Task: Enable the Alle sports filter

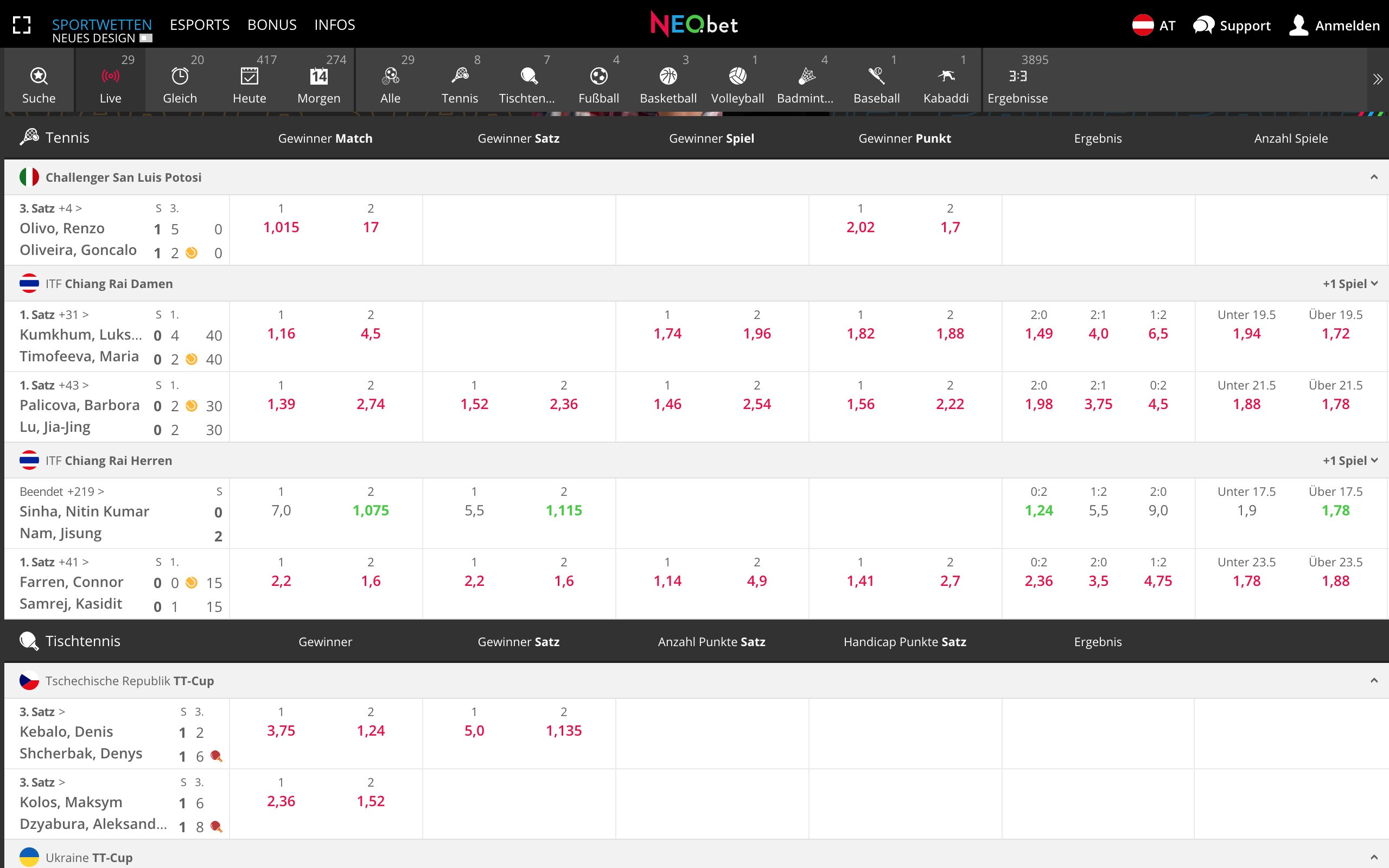Action: [390, 80]
